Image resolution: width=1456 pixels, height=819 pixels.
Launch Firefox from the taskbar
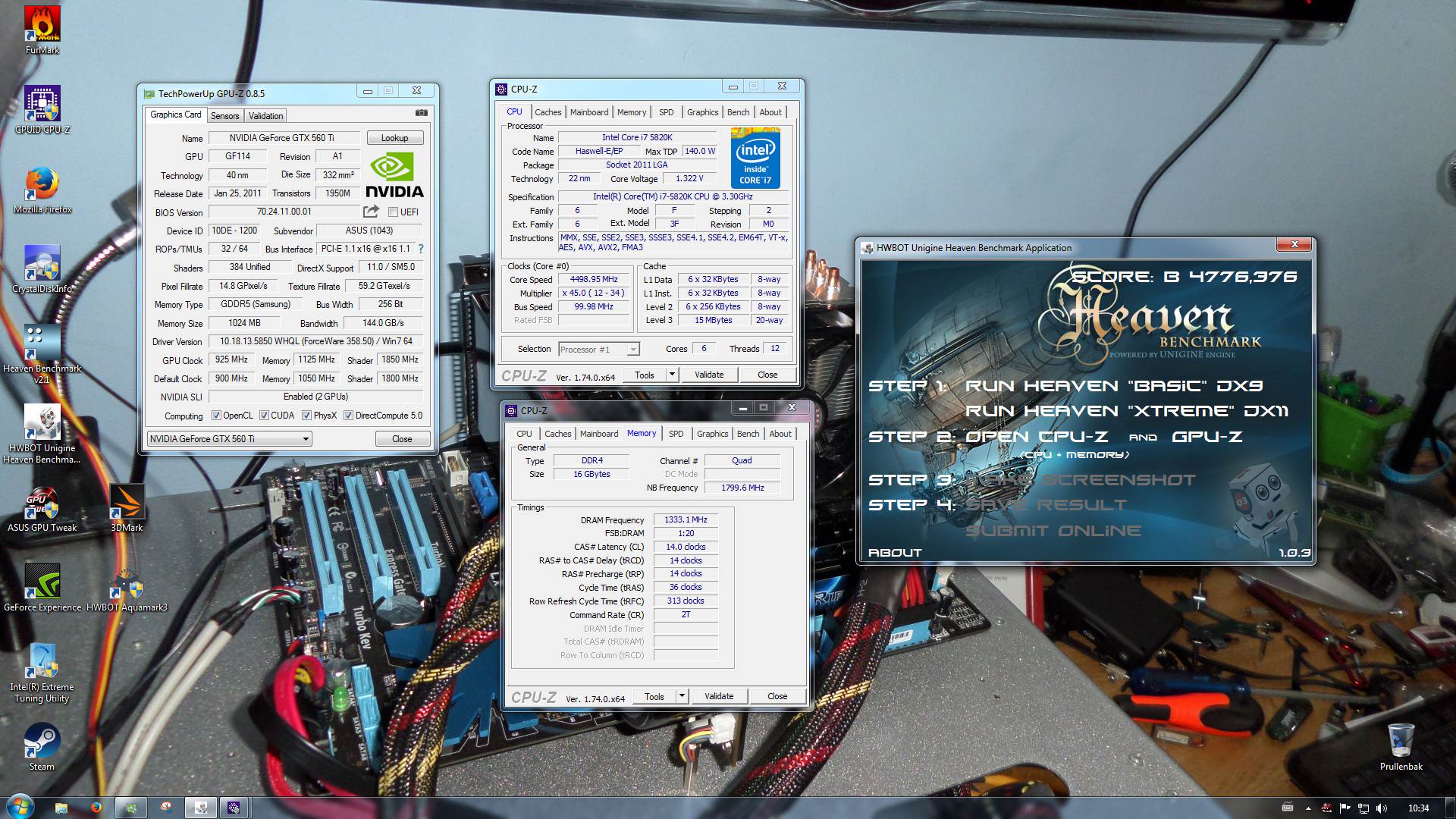(96, 808)
